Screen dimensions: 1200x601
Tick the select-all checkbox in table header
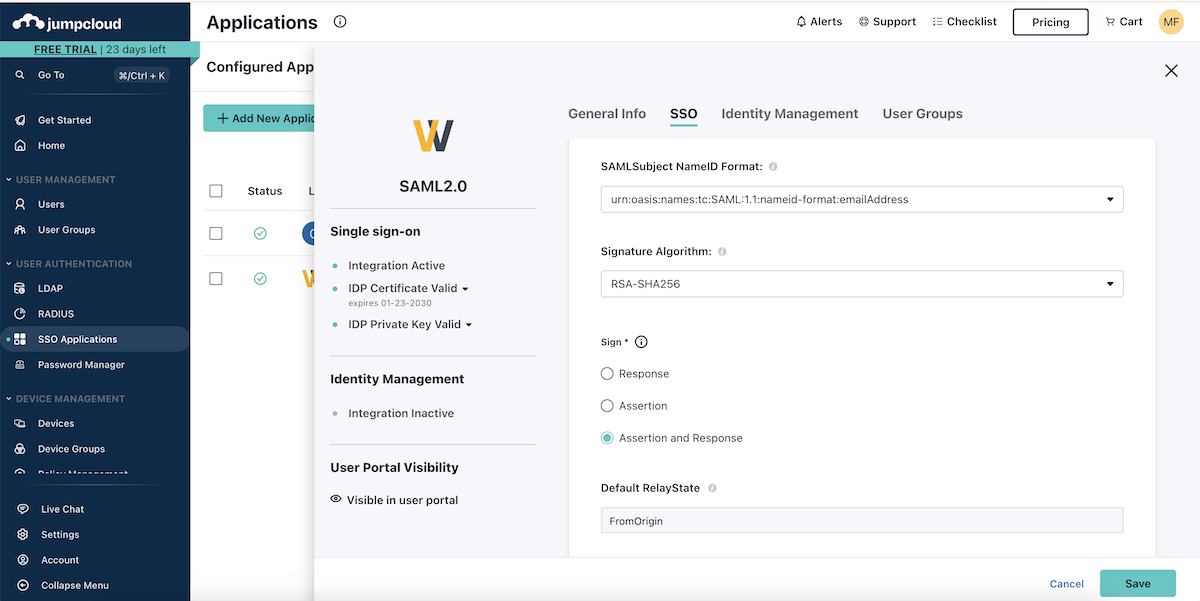(216, 191)
